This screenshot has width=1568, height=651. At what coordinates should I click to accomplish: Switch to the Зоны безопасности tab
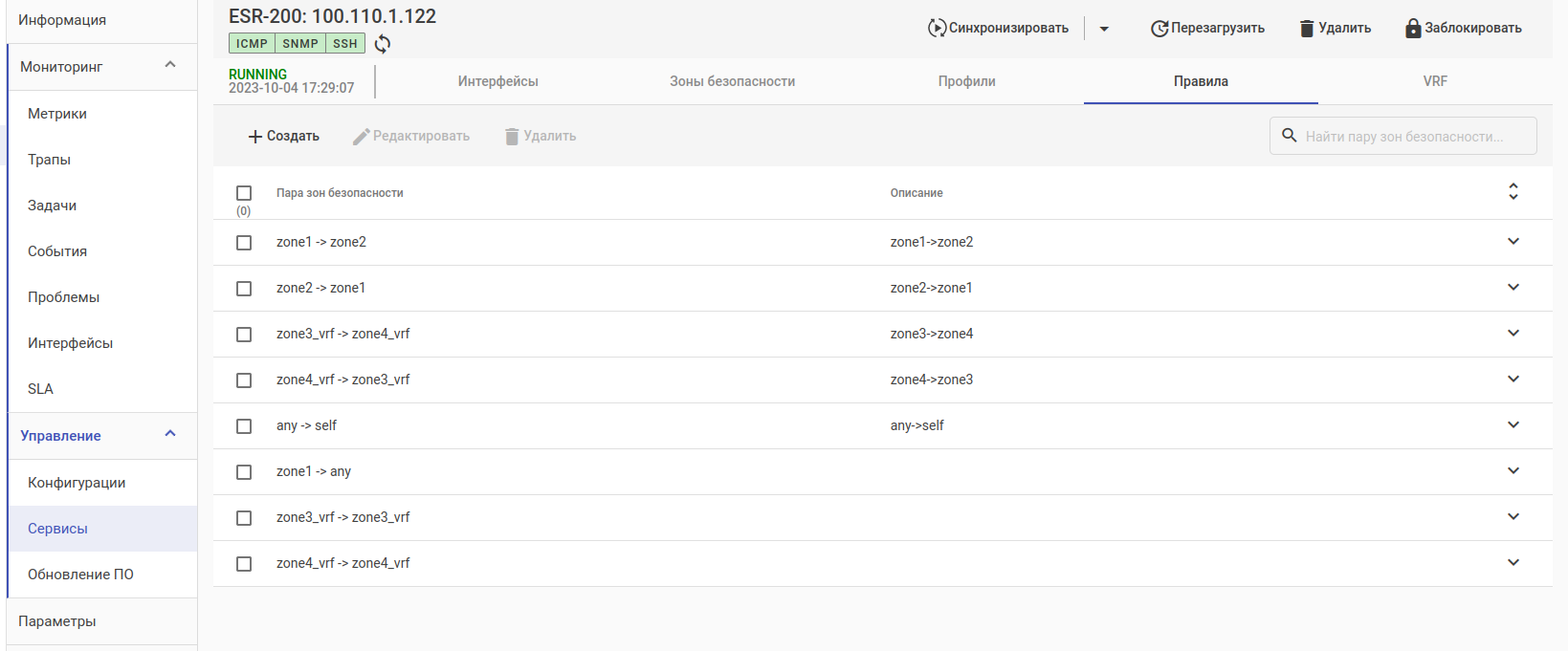click(x=732, y=81)
